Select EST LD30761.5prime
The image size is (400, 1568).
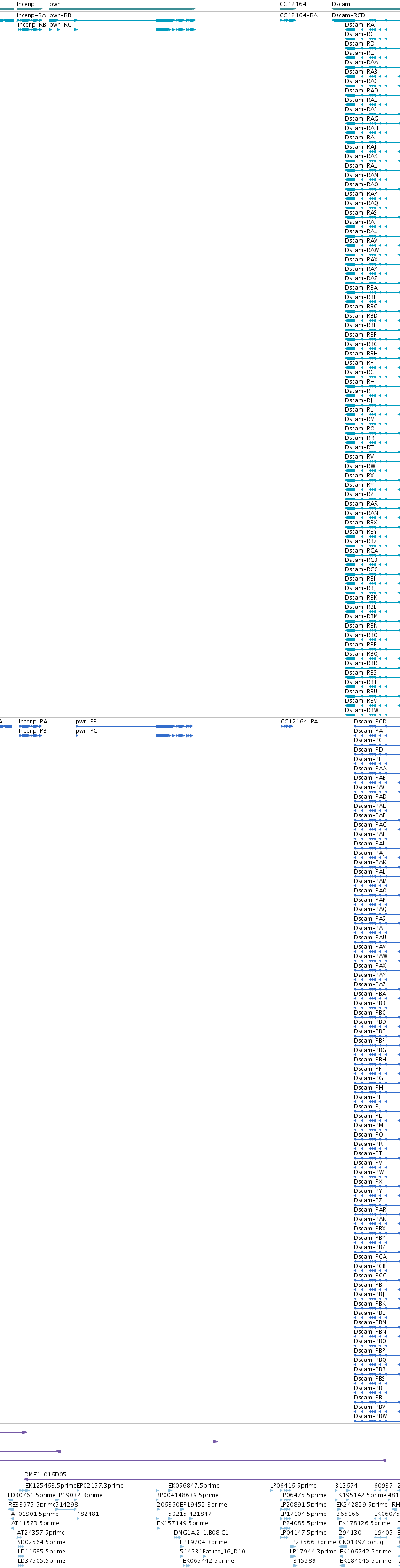point(31,1495)
